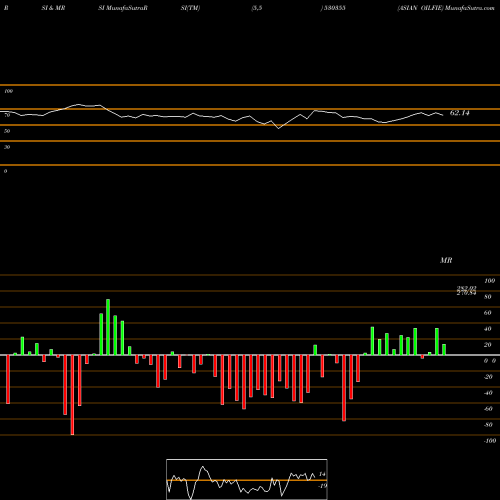Click the RSI value 62.14 label
This screenshot has height=500, width=500.
point(460,113)
